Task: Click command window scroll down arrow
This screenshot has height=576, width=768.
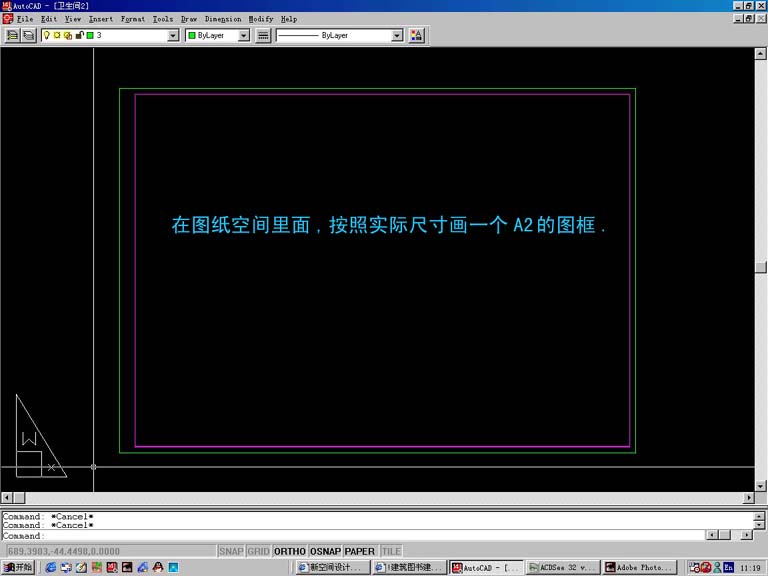Action: [759, 525]
